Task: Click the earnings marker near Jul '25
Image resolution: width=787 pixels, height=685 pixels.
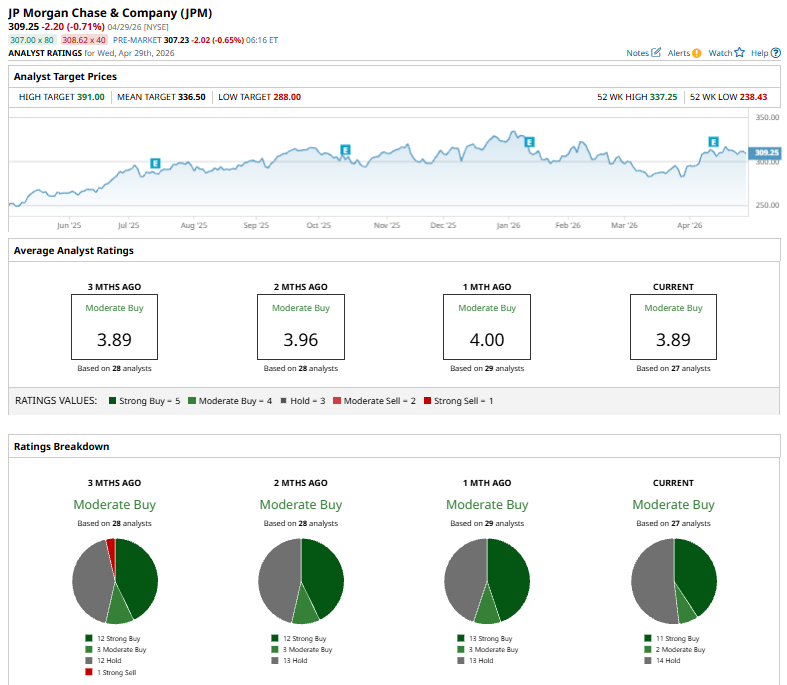Action: click(155, 162)
